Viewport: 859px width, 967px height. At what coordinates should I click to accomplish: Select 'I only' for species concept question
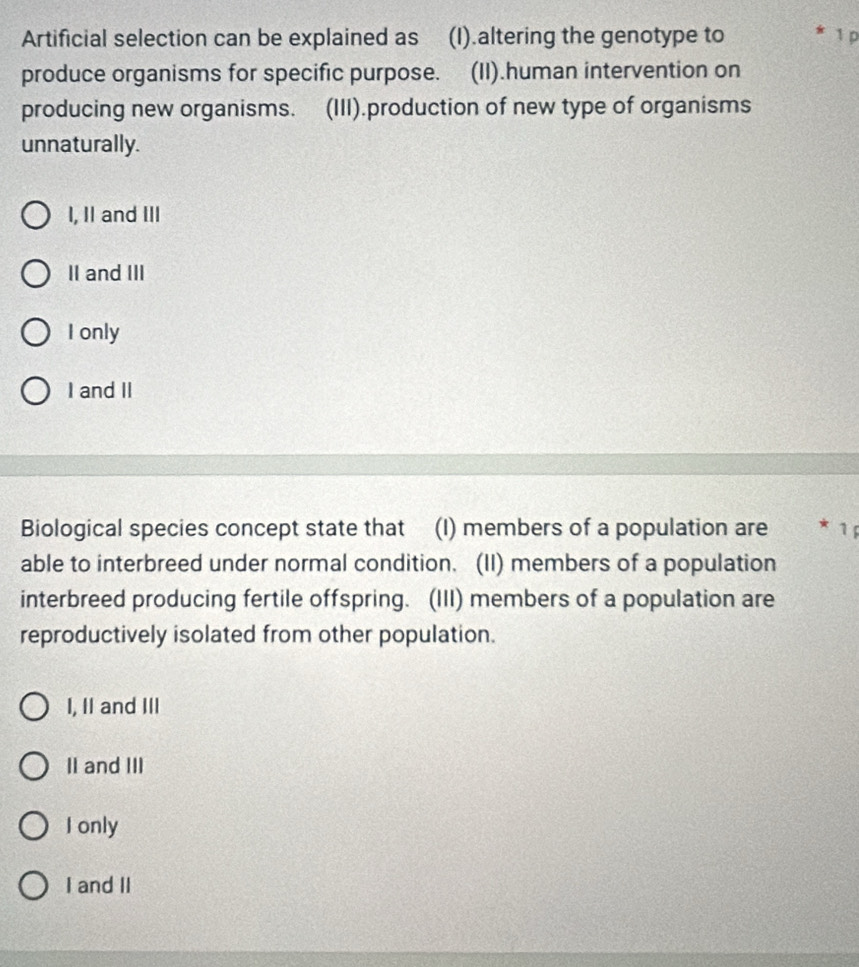36,825
